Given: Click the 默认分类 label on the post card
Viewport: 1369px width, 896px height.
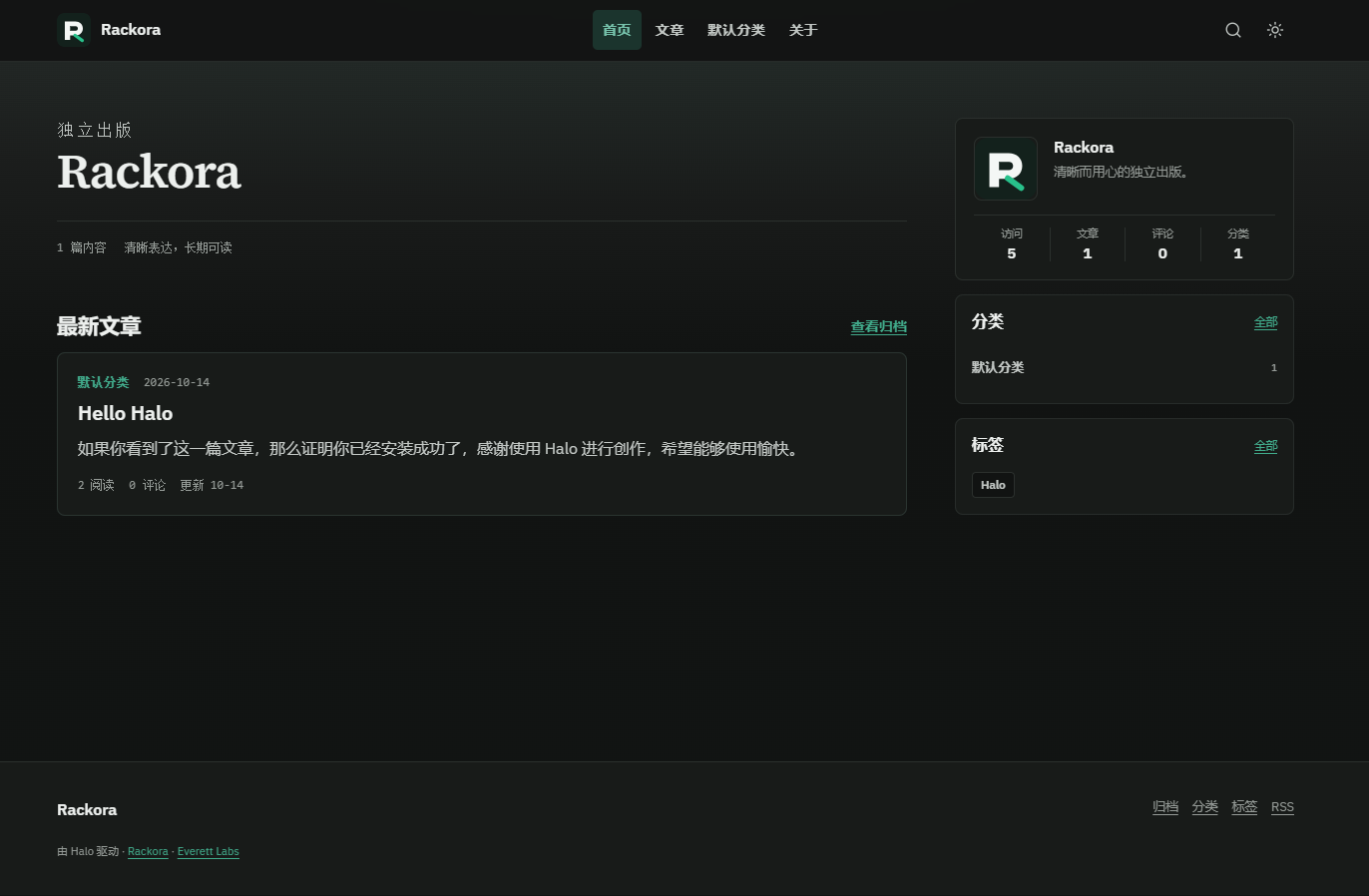Looking at the screenshot, I should pyautogui.click(x=103, y=382).
